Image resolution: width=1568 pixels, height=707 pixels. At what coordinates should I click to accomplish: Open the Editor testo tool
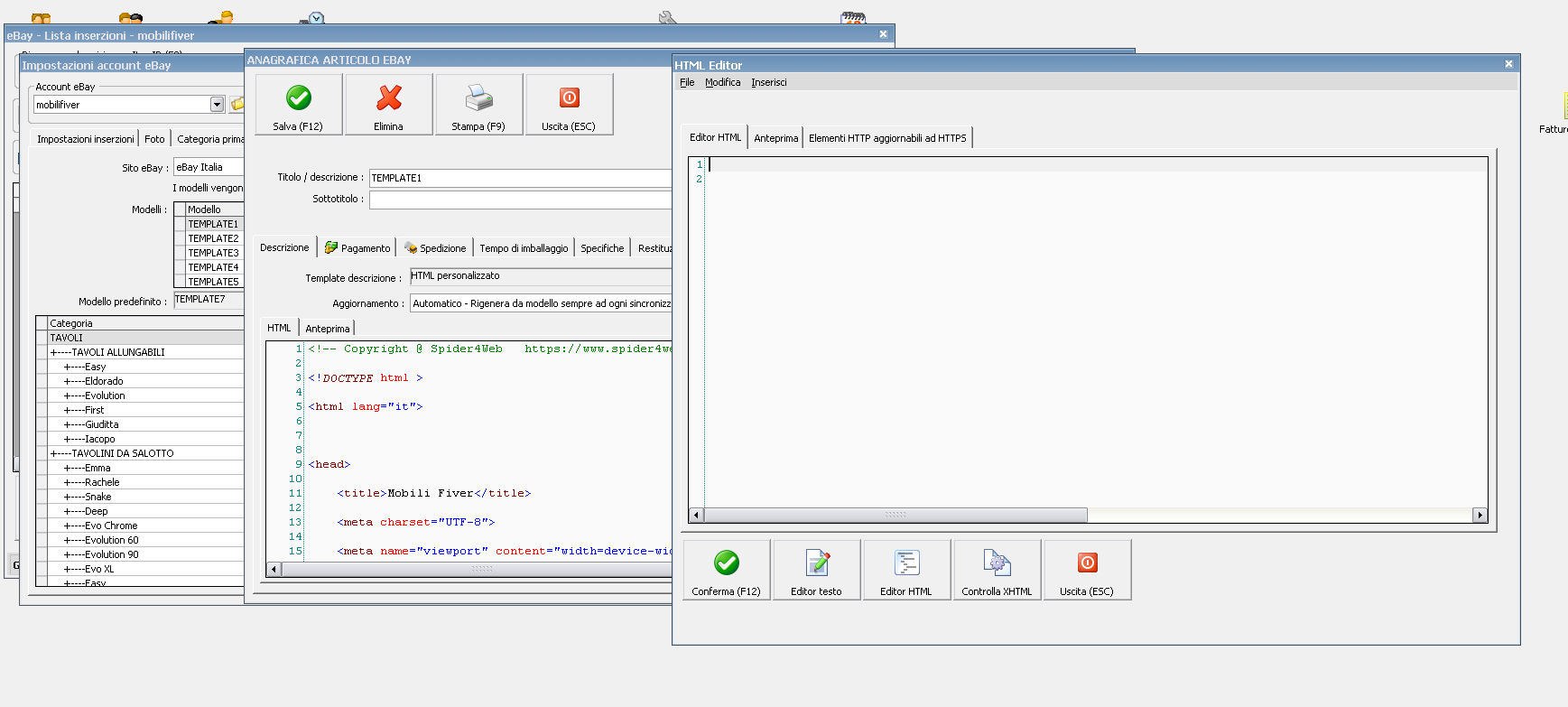817,570
